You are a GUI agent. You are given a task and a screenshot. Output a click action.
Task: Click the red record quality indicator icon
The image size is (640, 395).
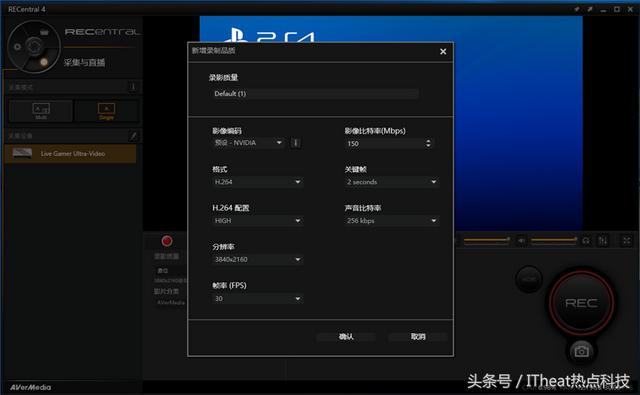click(x=167, y=241)
